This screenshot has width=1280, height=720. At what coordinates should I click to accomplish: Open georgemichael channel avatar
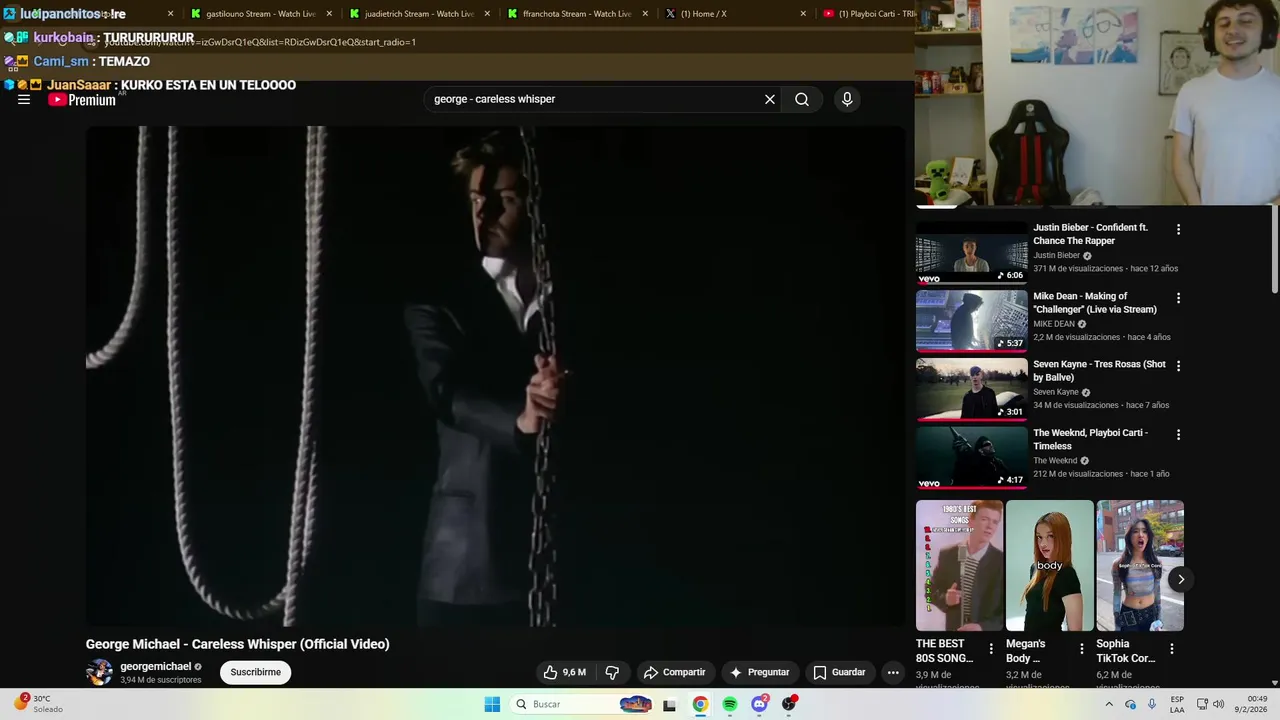99,672
